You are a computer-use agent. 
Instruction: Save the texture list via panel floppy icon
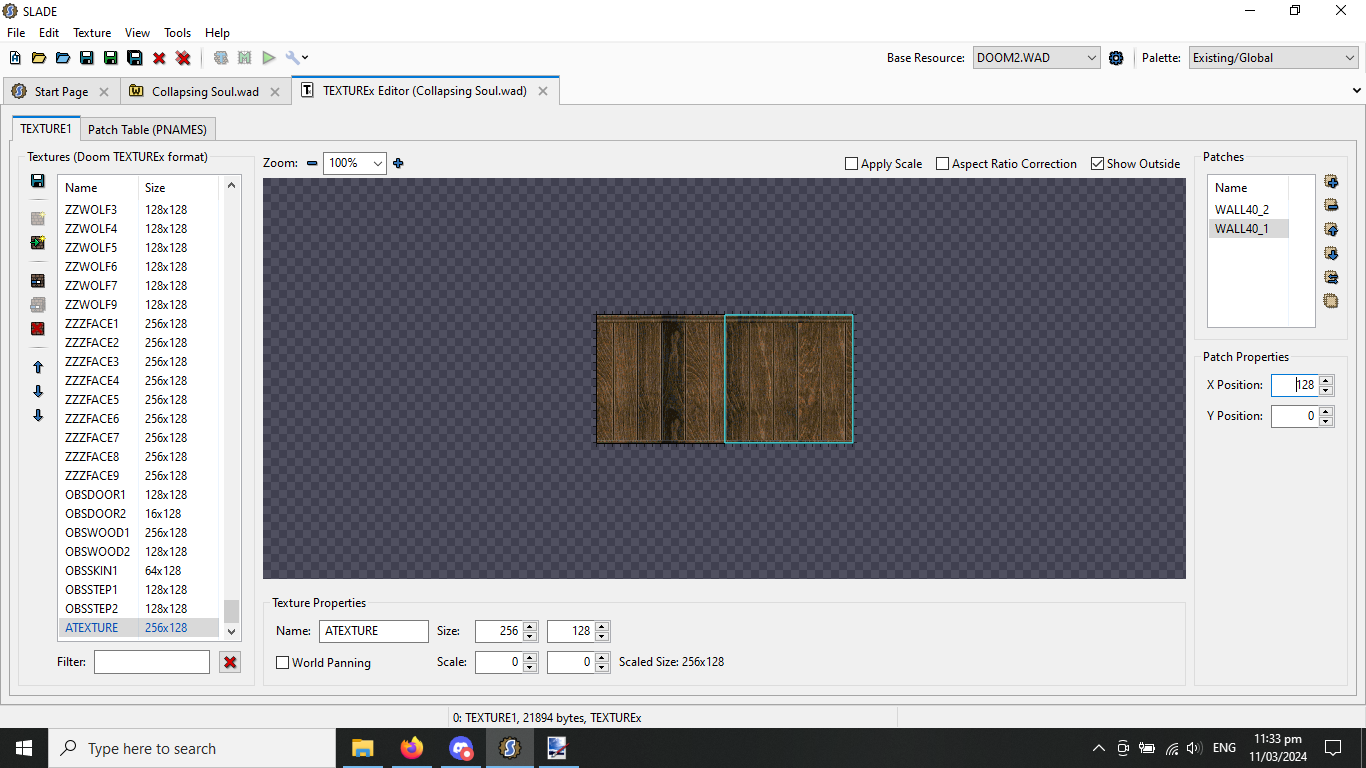[38, 181]
